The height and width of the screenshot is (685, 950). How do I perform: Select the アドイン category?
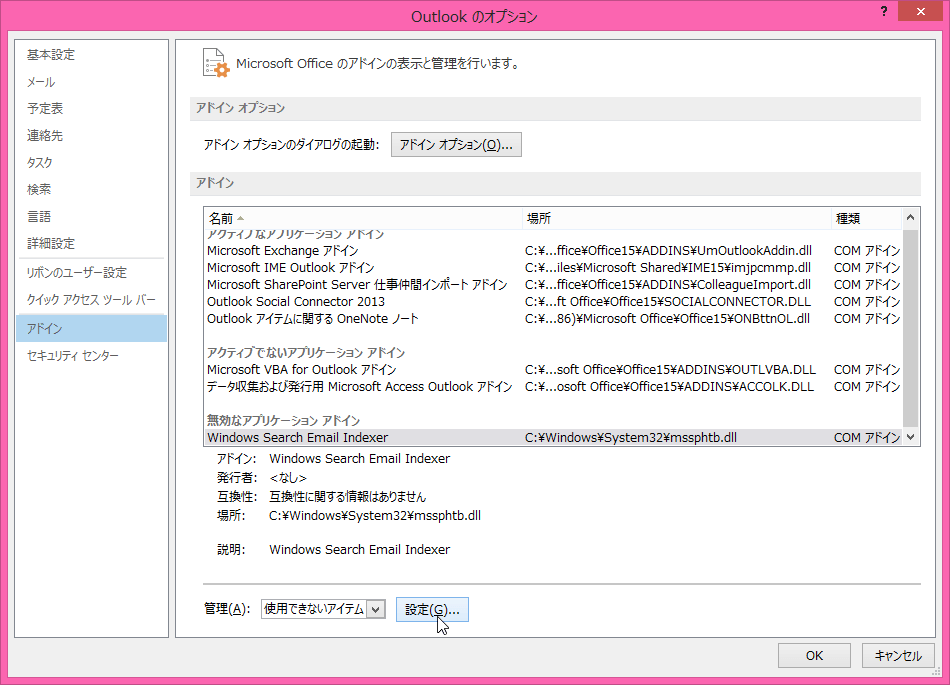[x=91, y=328]
